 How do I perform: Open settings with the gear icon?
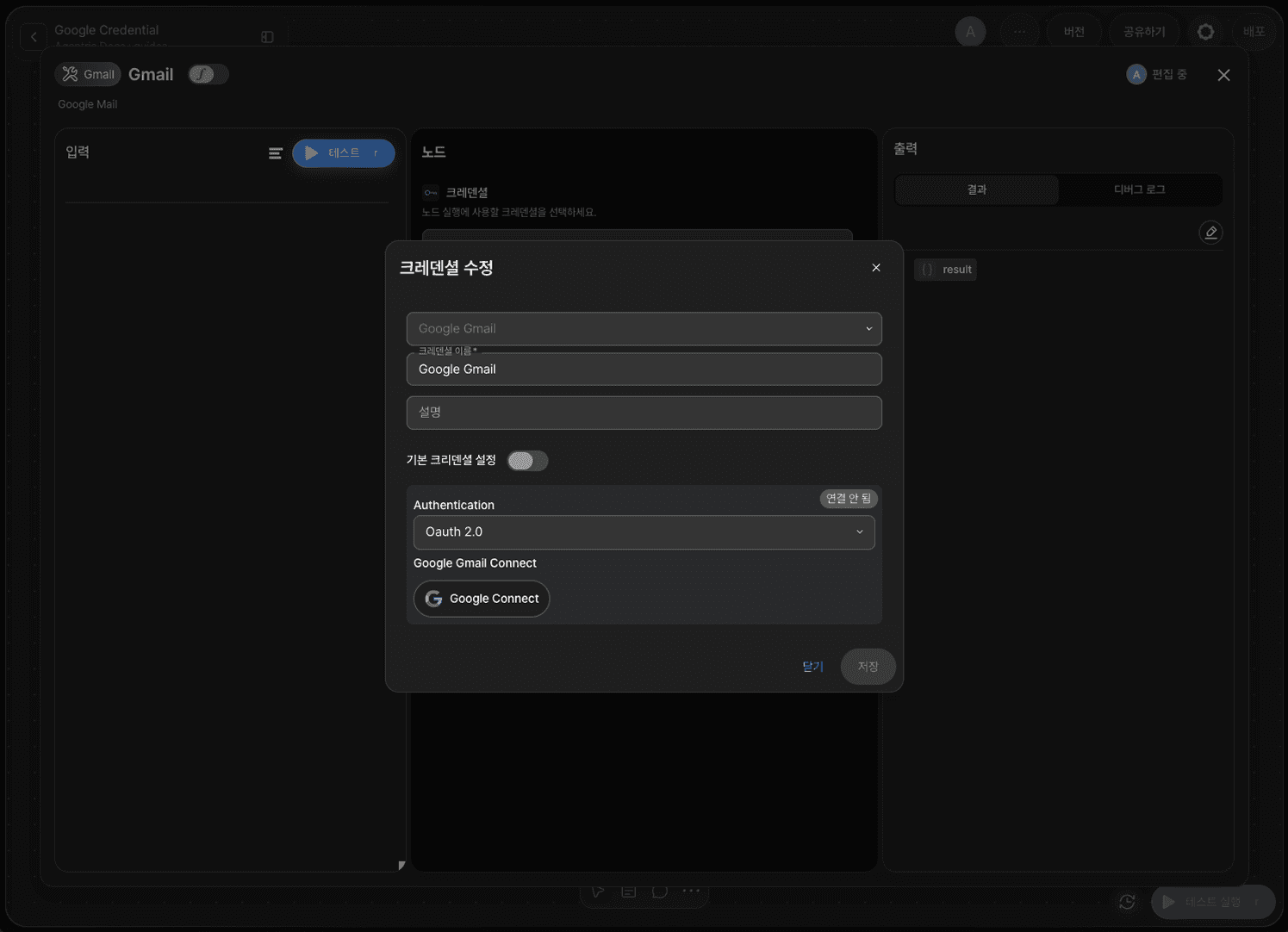(x=1205, y=32)
